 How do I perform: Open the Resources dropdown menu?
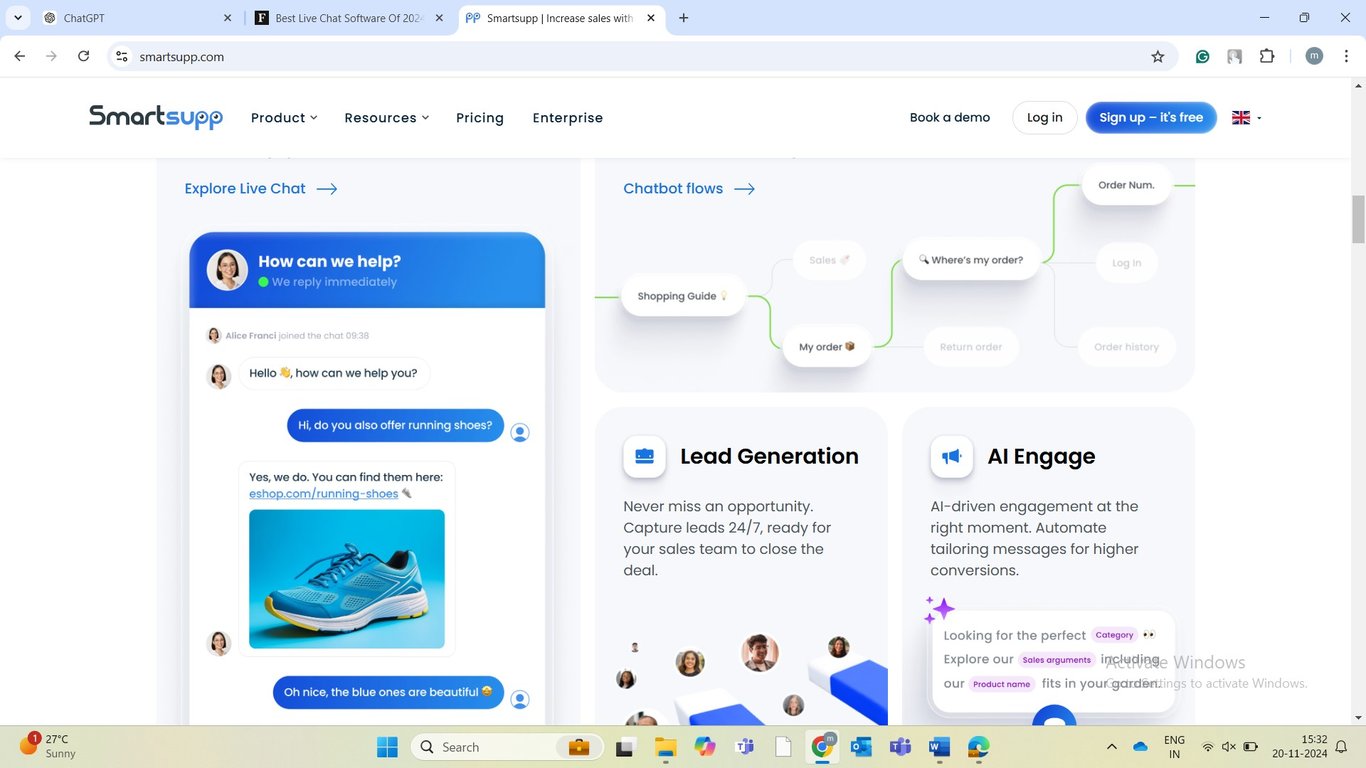coord(386,117)
